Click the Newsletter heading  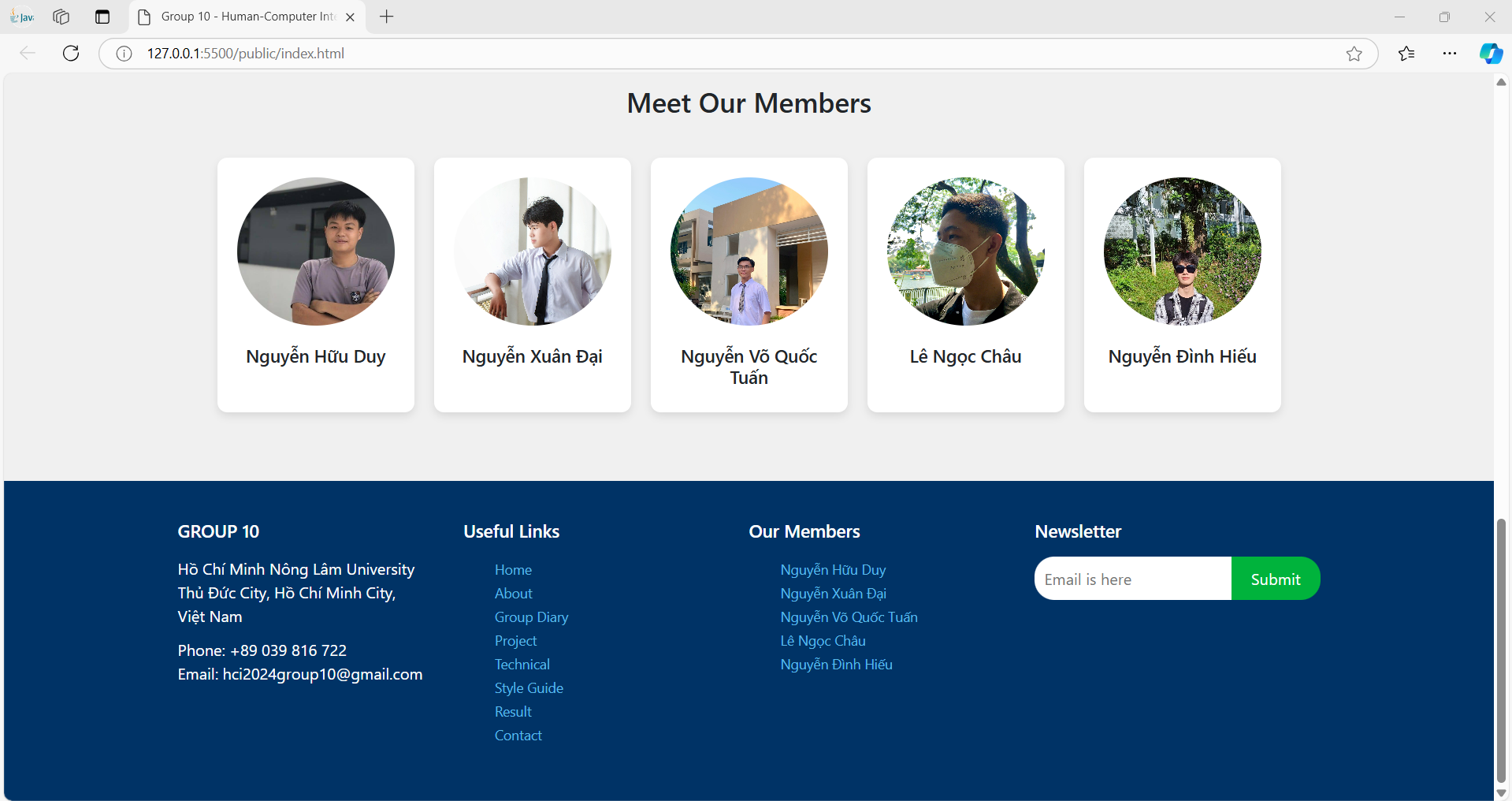(1078, 531)
